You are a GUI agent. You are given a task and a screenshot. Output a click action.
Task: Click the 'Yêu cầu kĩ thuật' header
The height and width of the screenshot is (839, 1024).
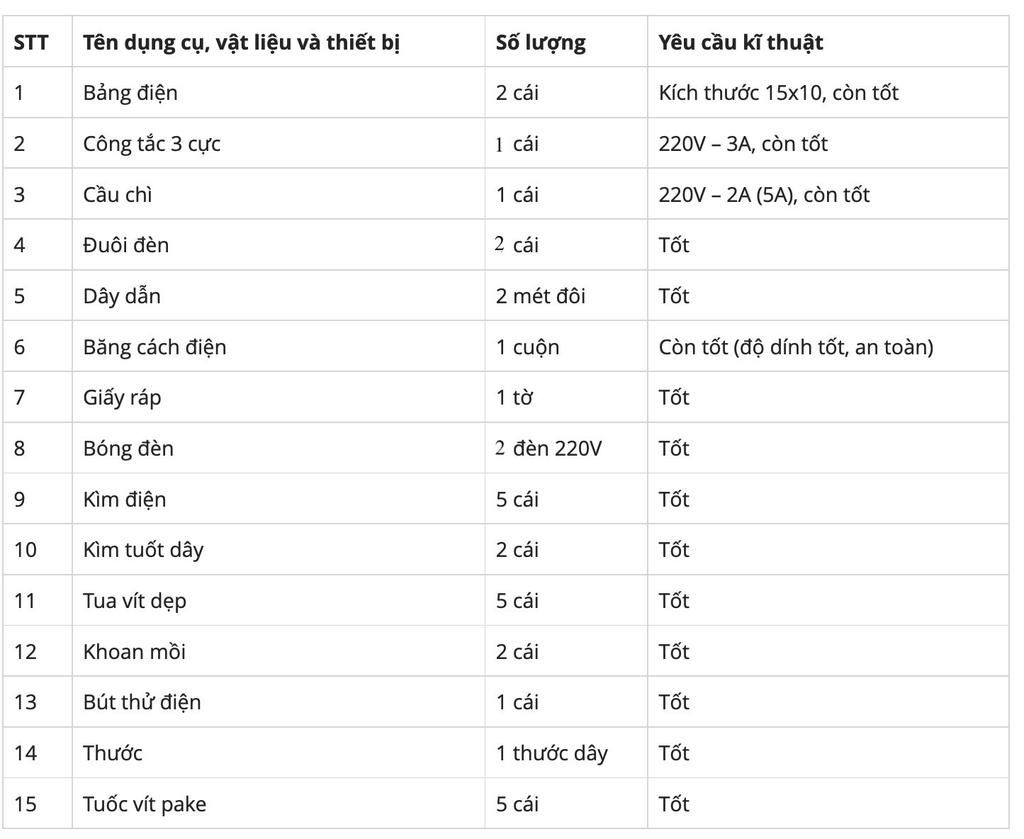click(x=741, y=43)
